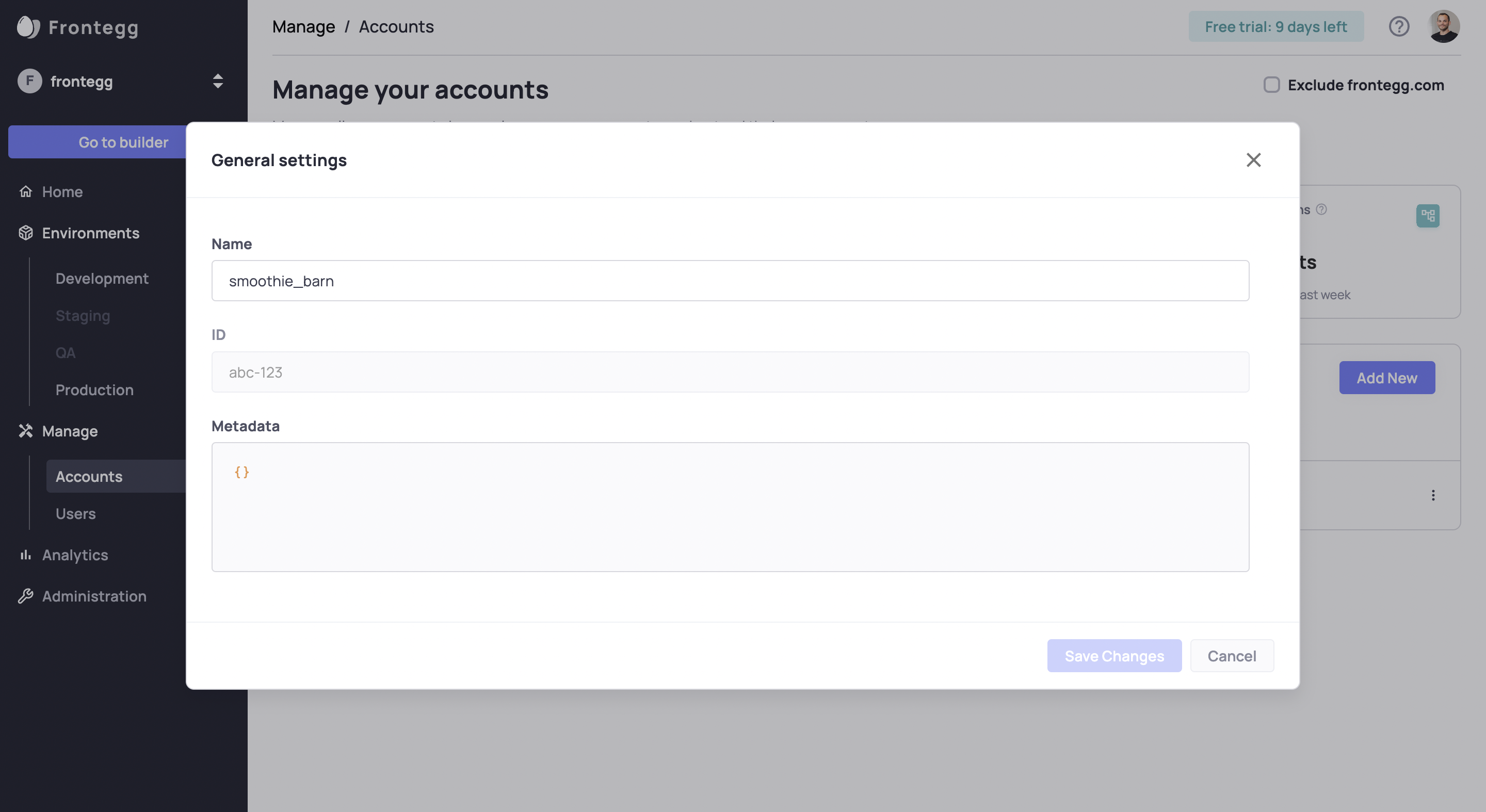Open the user profile avatar

coord(1444,26)
